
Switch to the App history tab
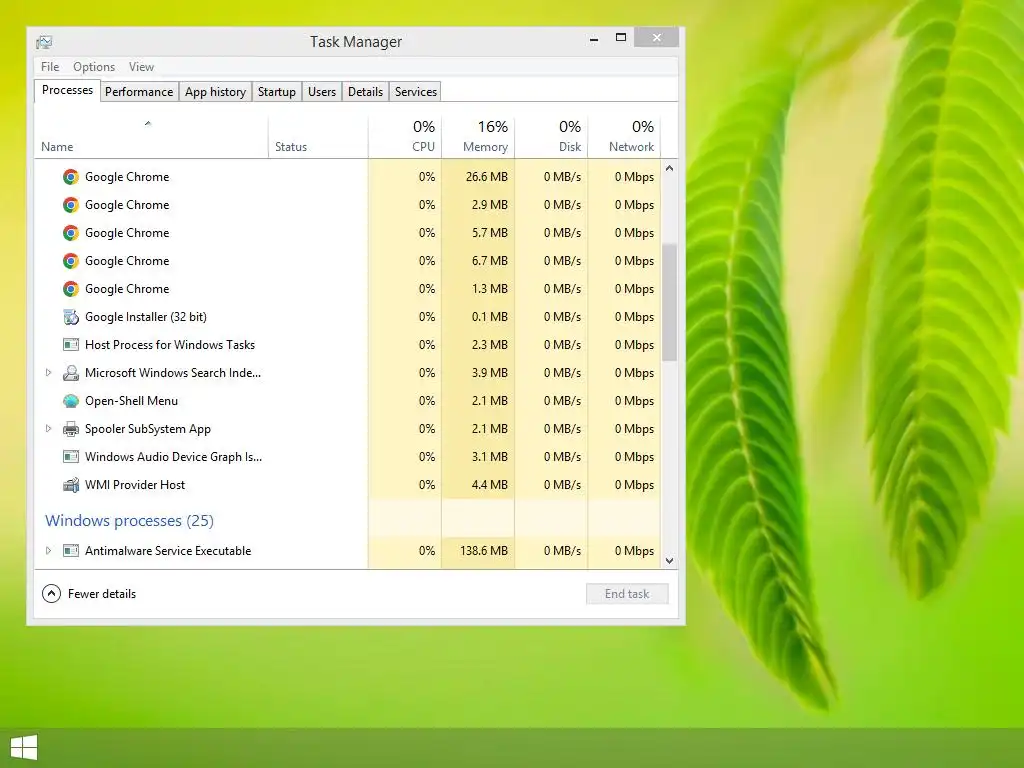click(216, 92)
